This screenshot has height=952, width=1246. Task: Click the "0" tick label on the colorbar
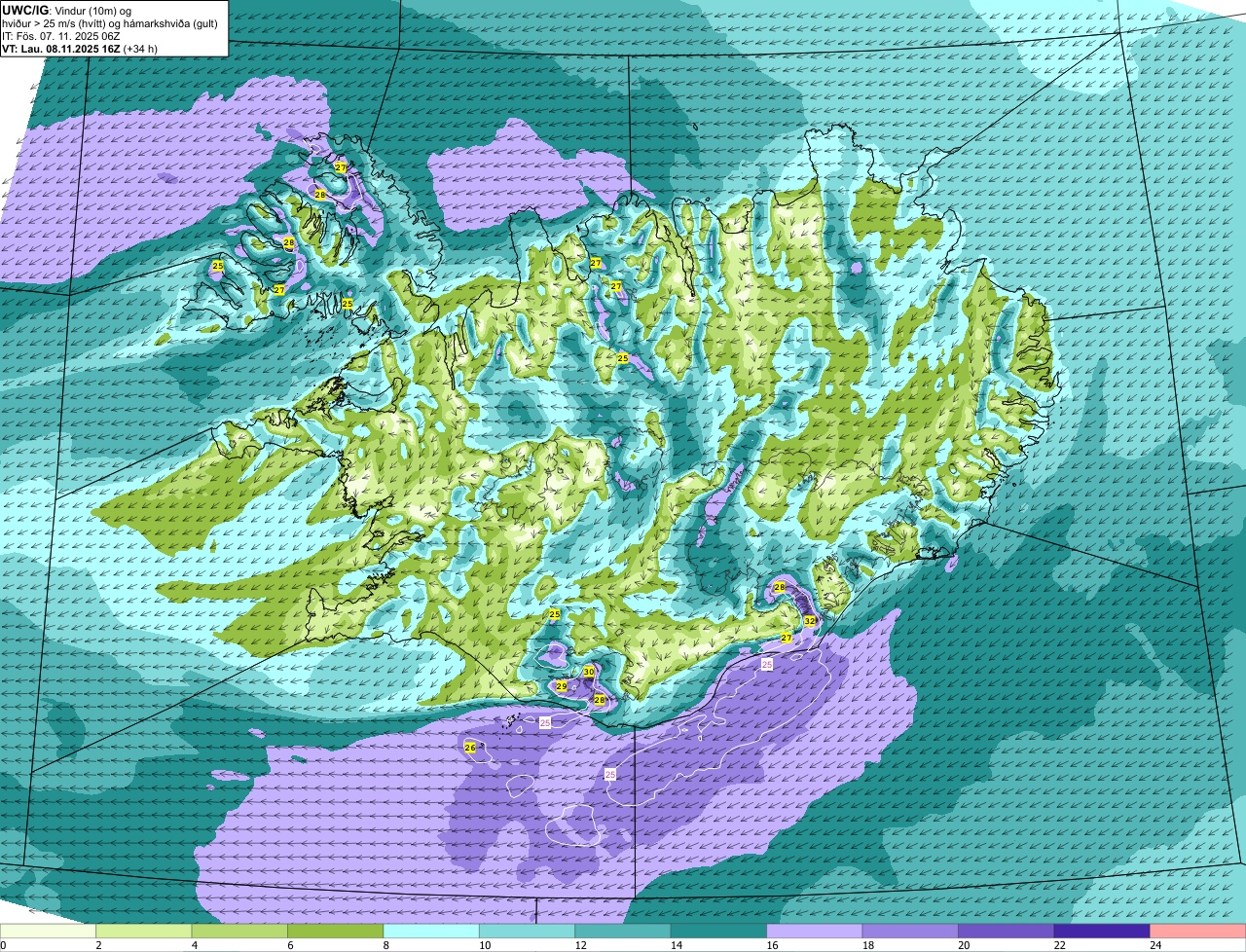pyautogui.click(x=4, y=945)
